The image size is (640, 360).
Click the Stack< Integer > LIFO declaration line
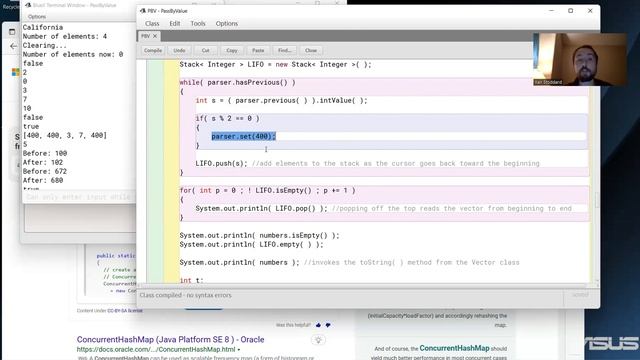pyautogui.click(x=276, y=64)
